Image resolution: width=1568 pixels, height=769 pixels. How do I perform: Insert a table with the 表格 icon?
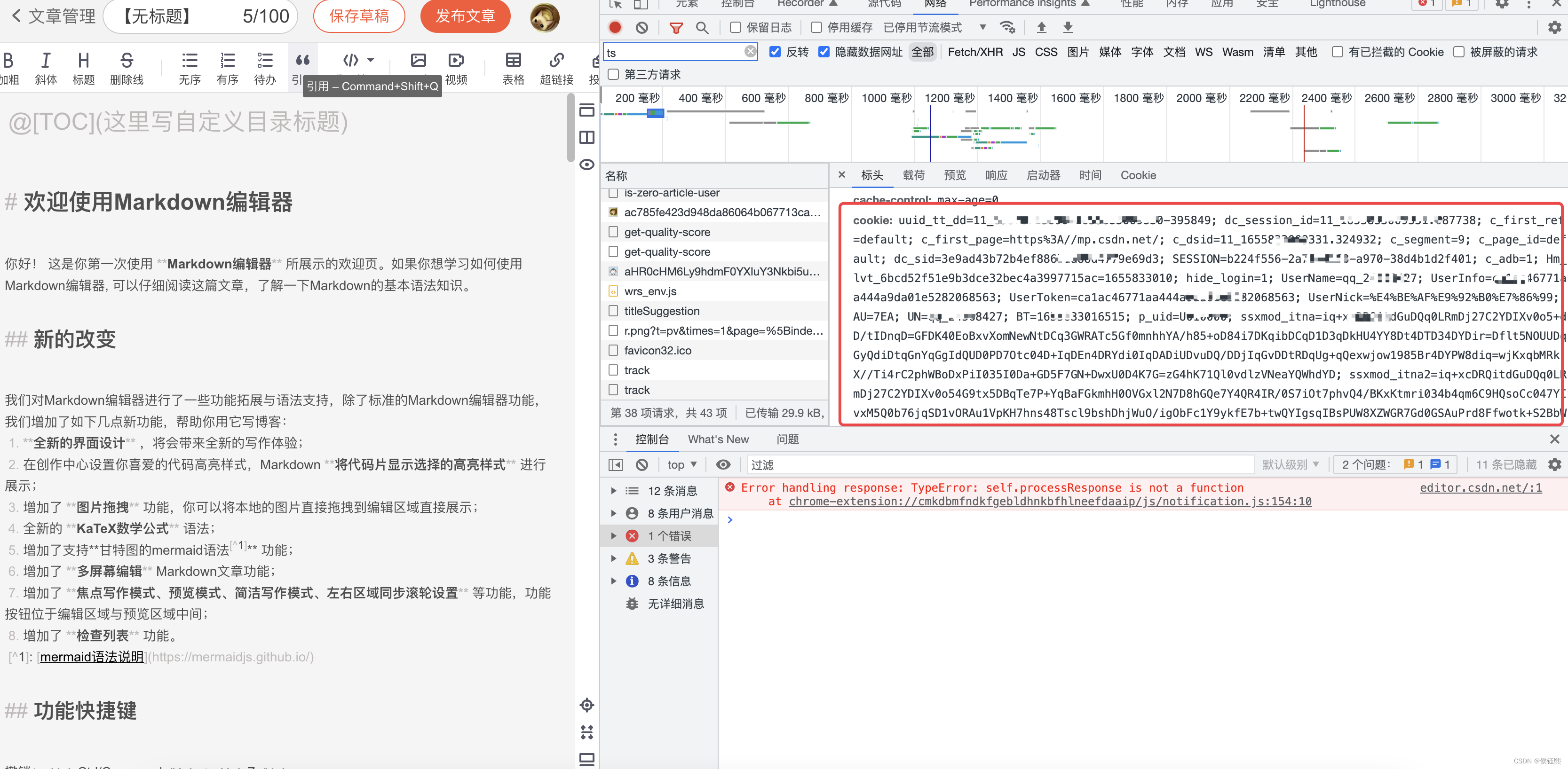pos(513,61)
